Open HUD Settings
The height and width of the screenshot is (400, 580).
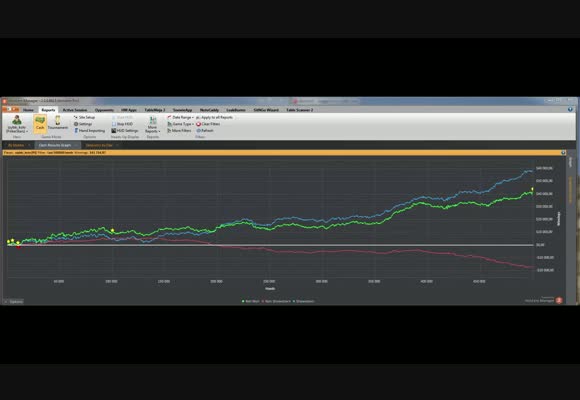click(125, 131)
